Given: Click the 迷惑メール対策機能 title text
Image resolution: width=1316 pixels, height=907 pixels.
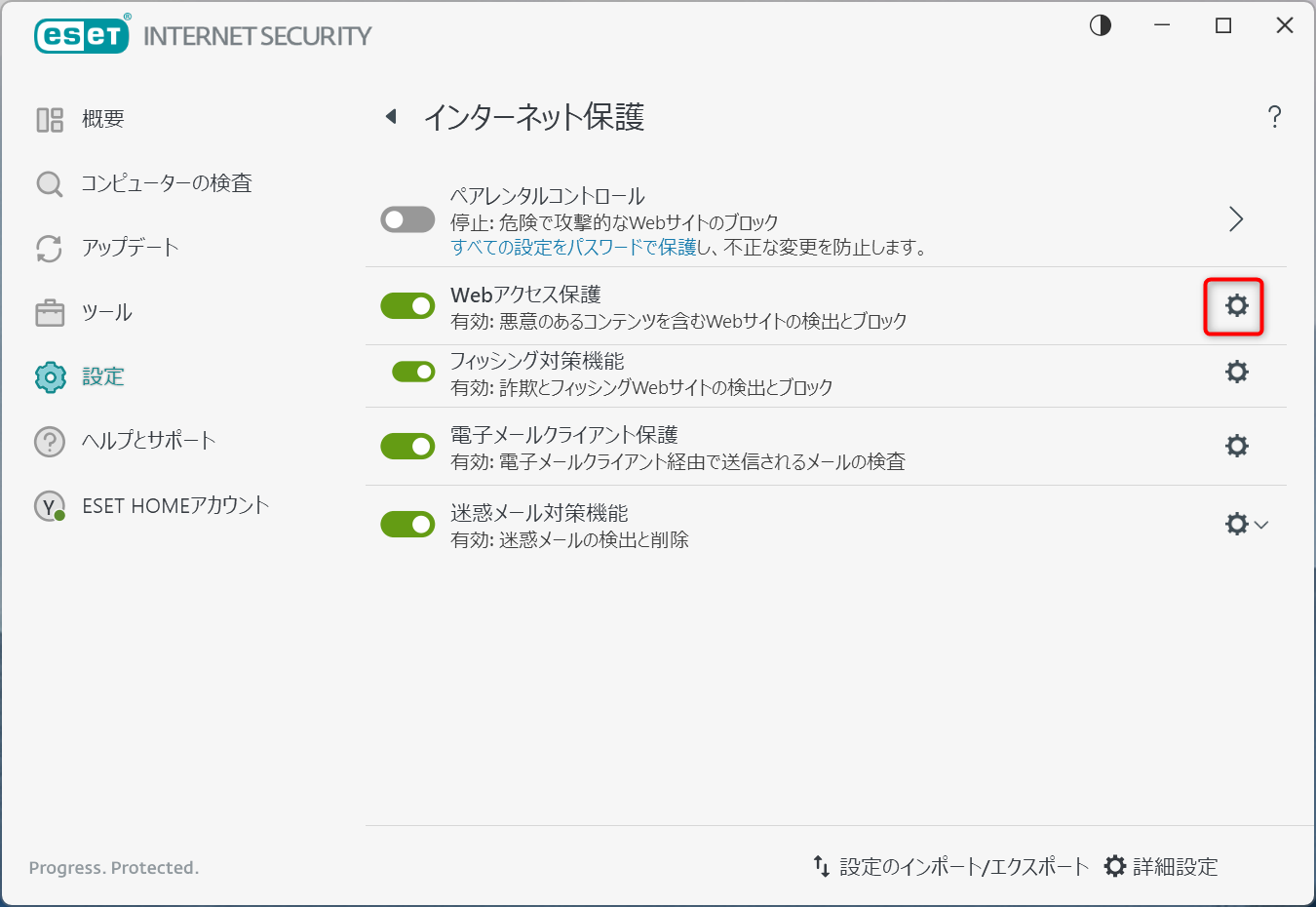Looking at the screenshot, I should (539, 513).
